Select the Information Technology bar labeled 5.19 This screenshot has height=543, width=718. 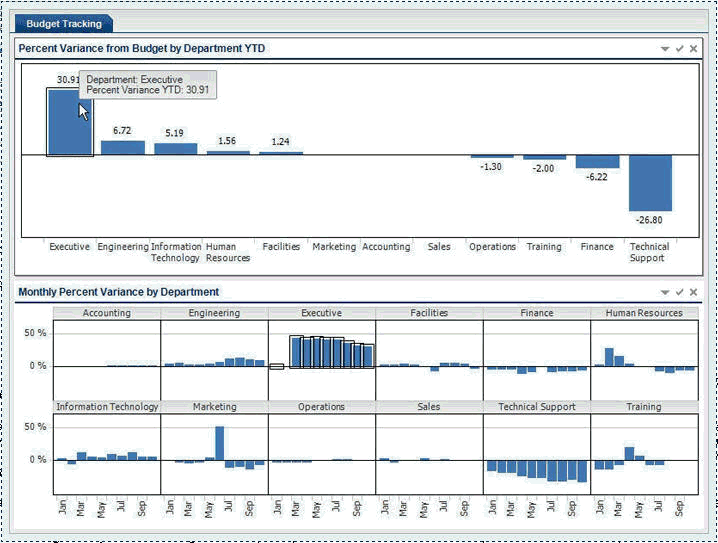click(175, 149)
